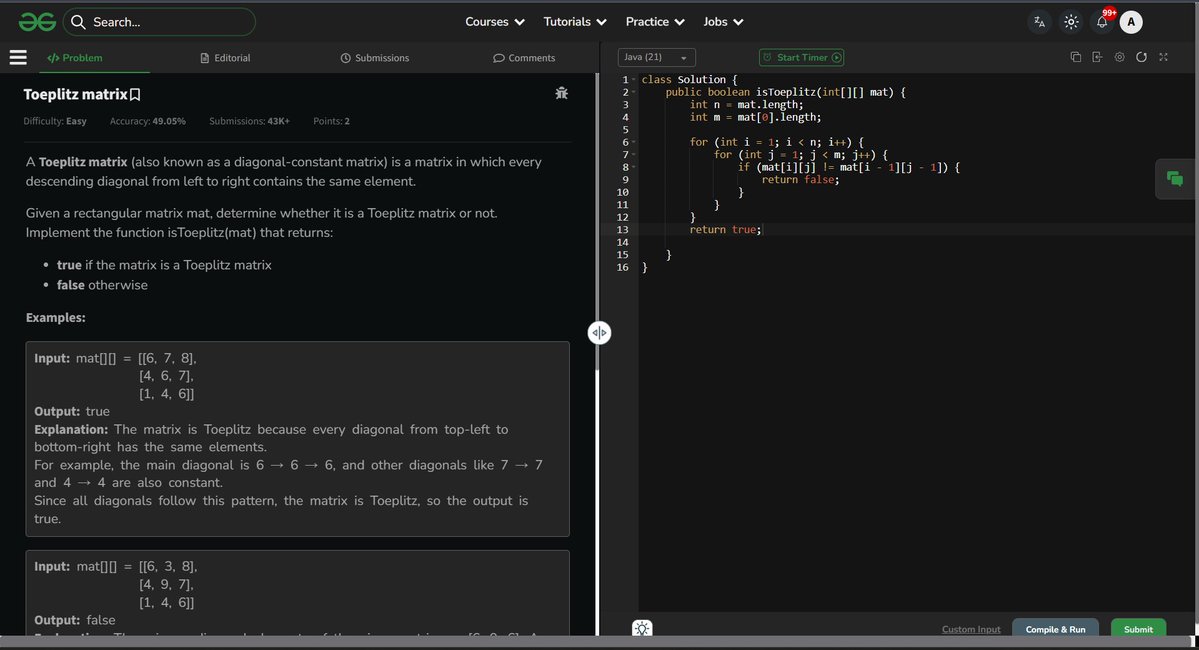Click the 'Output: false' text in second example
Viewport: 1199px width, 650px height.
tap(75, 620)
